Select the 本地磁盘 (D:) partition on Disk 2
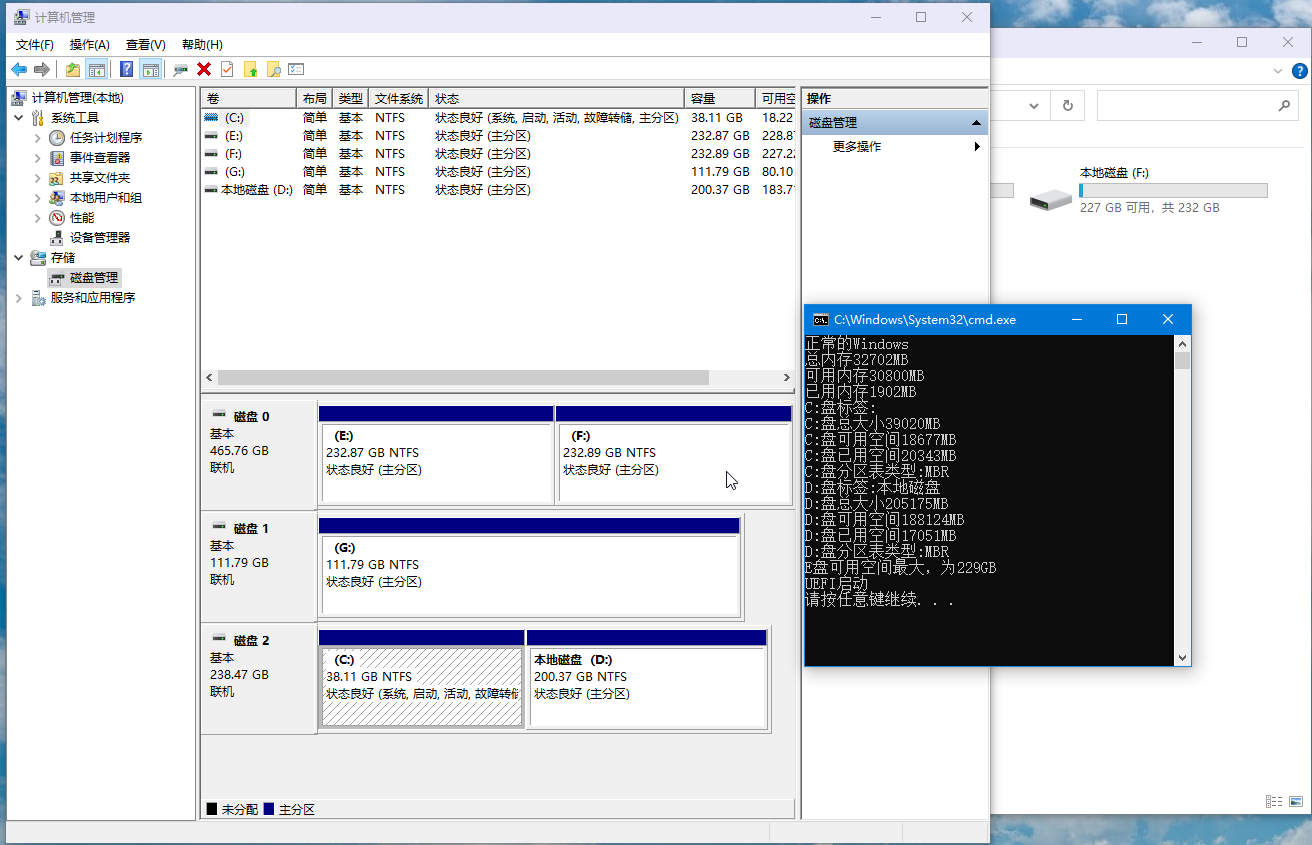Image resolution: width=1312 pixels, height=845 pixels. tap(646, 678)
